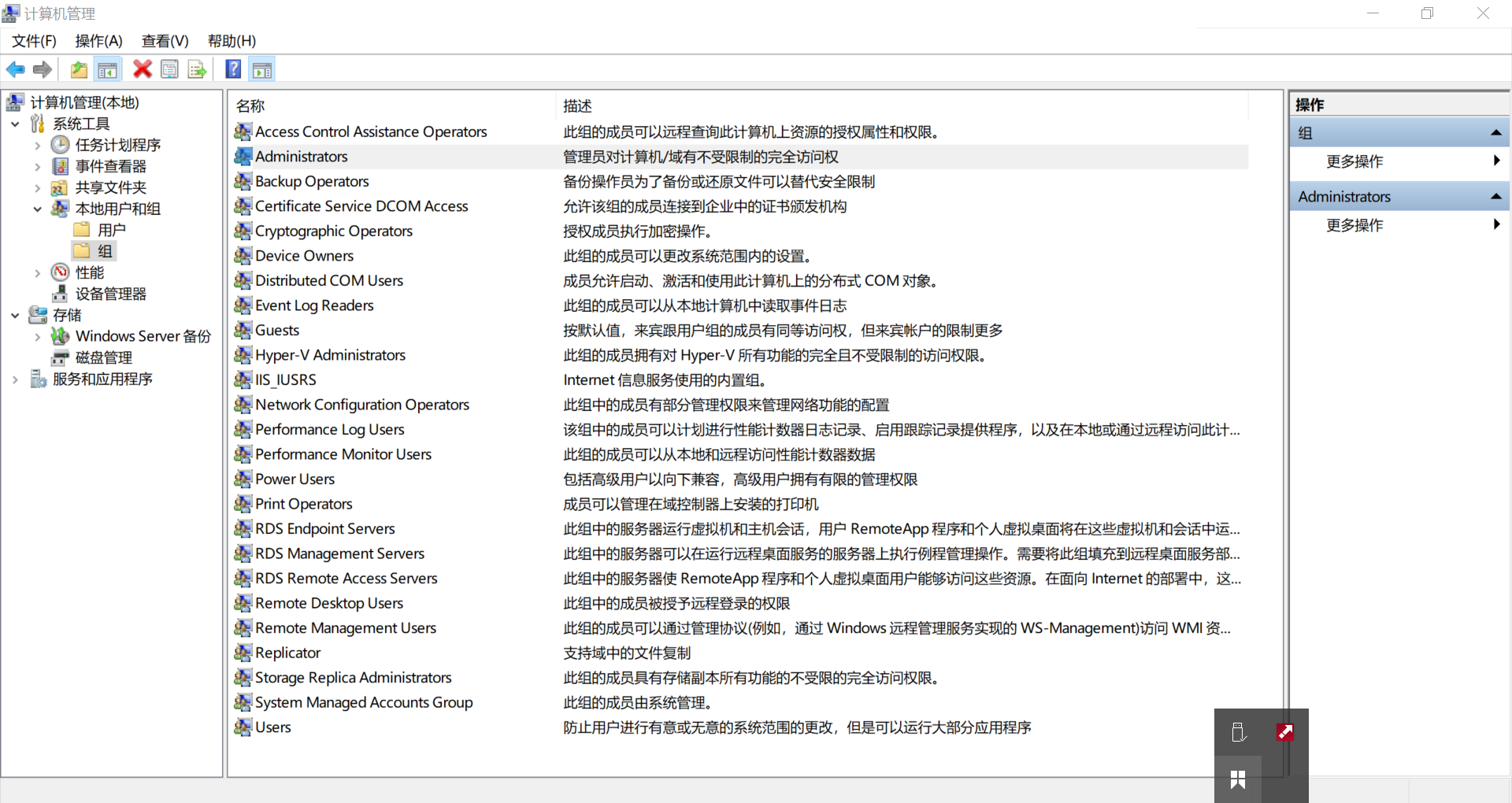The image size is (1512, 803).
Task: Click the red Delete X icon
Action: 143,69
